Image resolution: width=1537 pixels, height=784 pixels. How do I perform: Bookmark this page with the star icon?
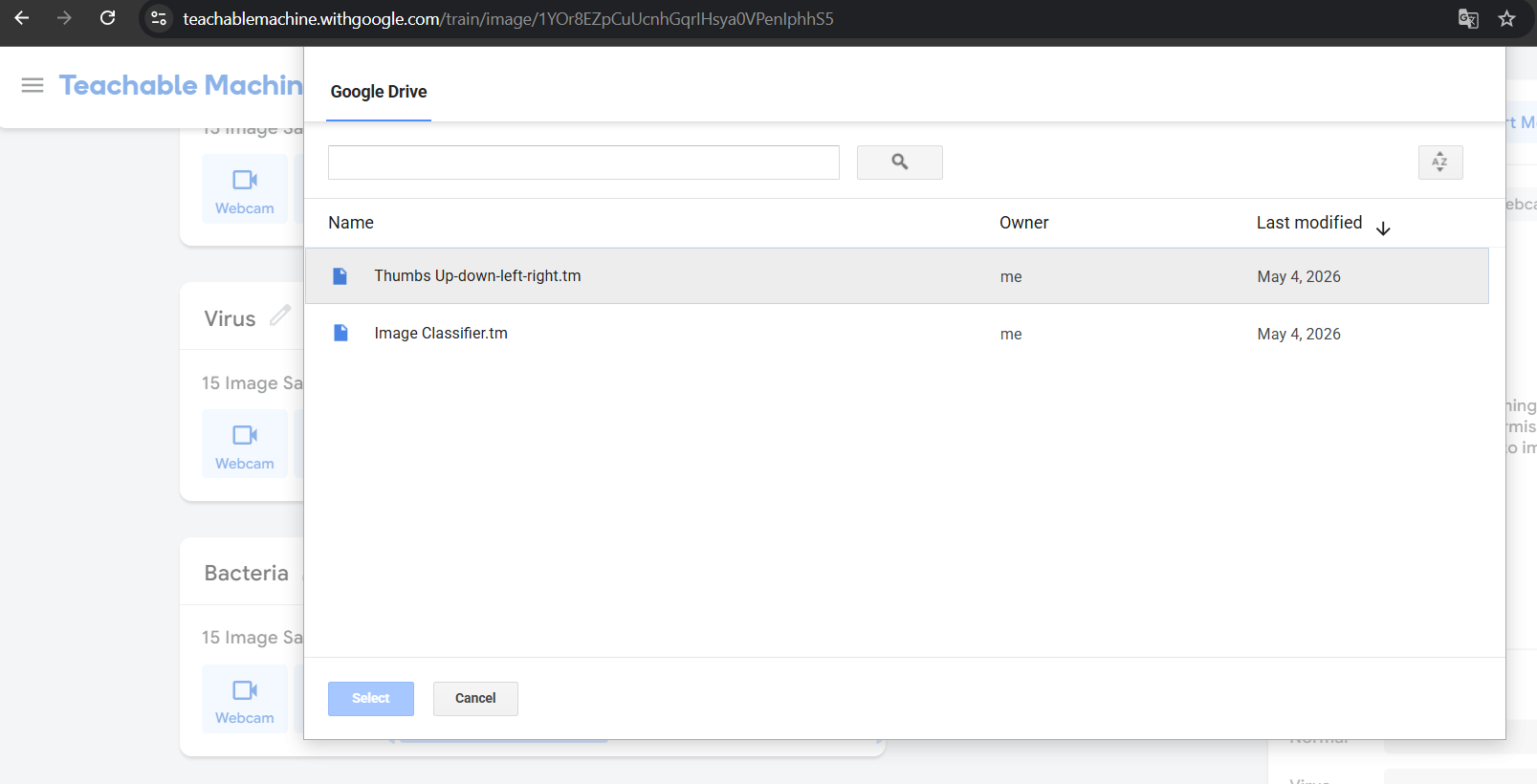click(x=1507, y=19)
